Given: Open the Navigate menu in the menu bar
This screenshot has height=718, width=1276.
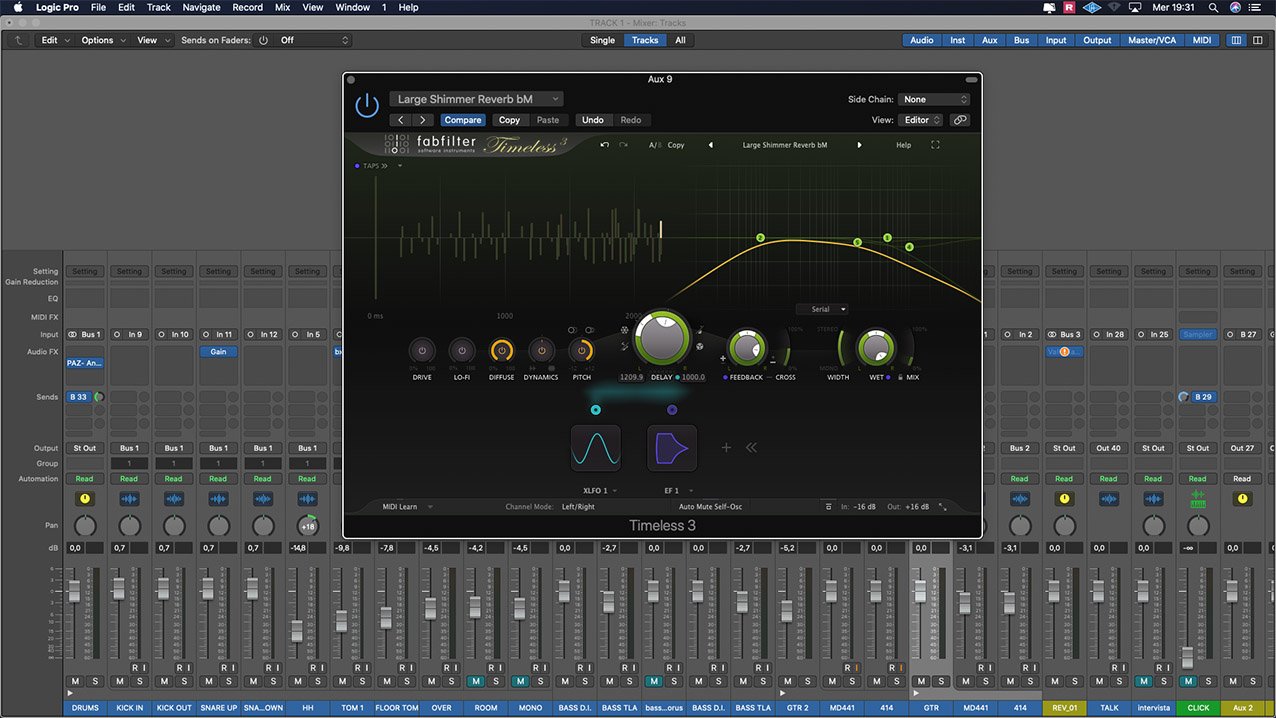Looking at the screenshot, I should [x=201, y=7].
